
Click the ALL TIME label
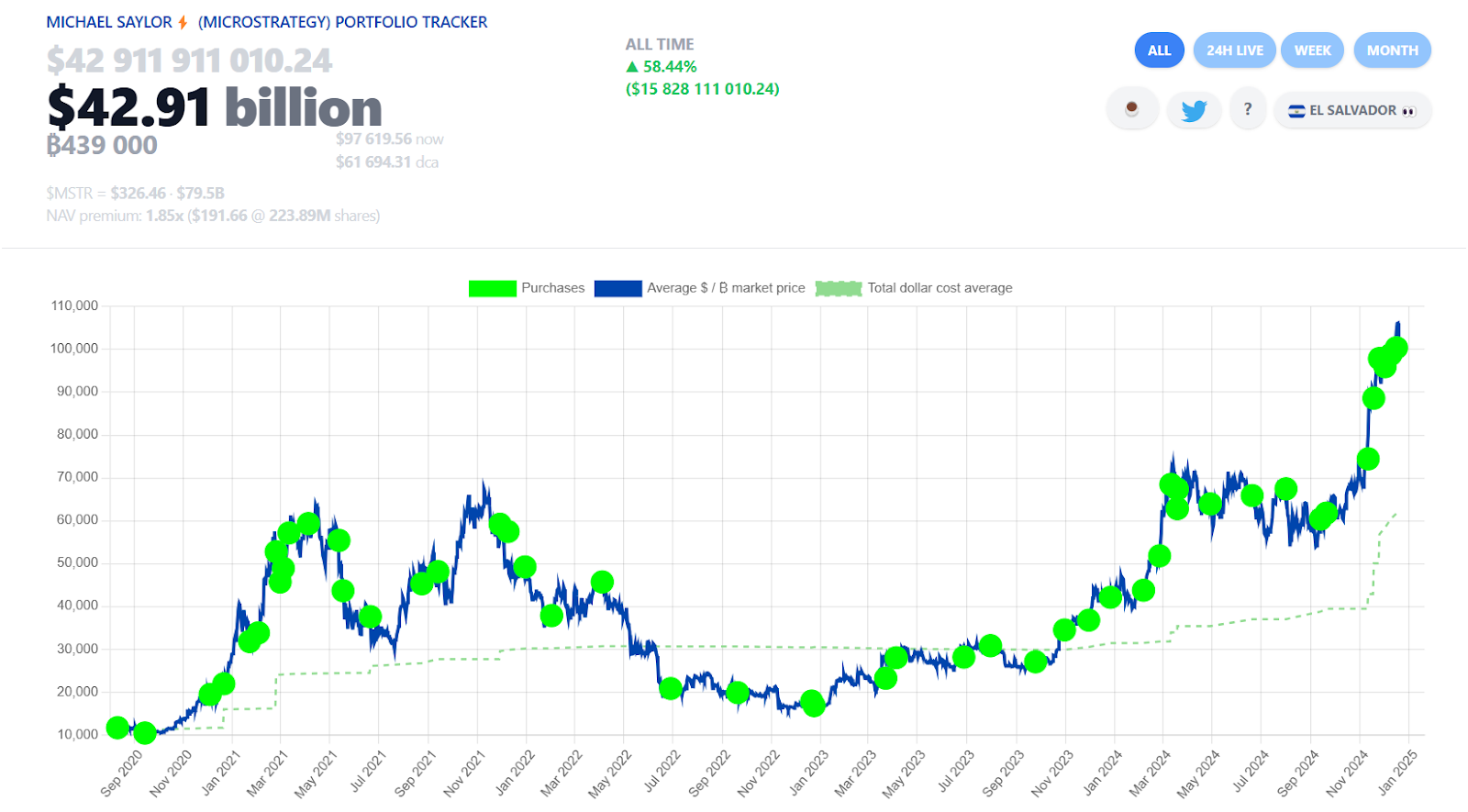(x=660, y=44)
